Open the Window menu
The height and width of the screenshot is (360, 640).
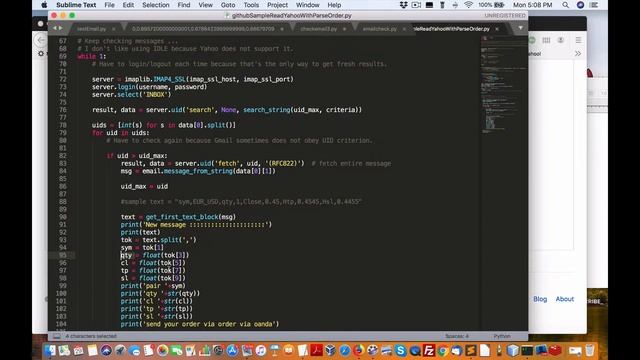(307, 5)
